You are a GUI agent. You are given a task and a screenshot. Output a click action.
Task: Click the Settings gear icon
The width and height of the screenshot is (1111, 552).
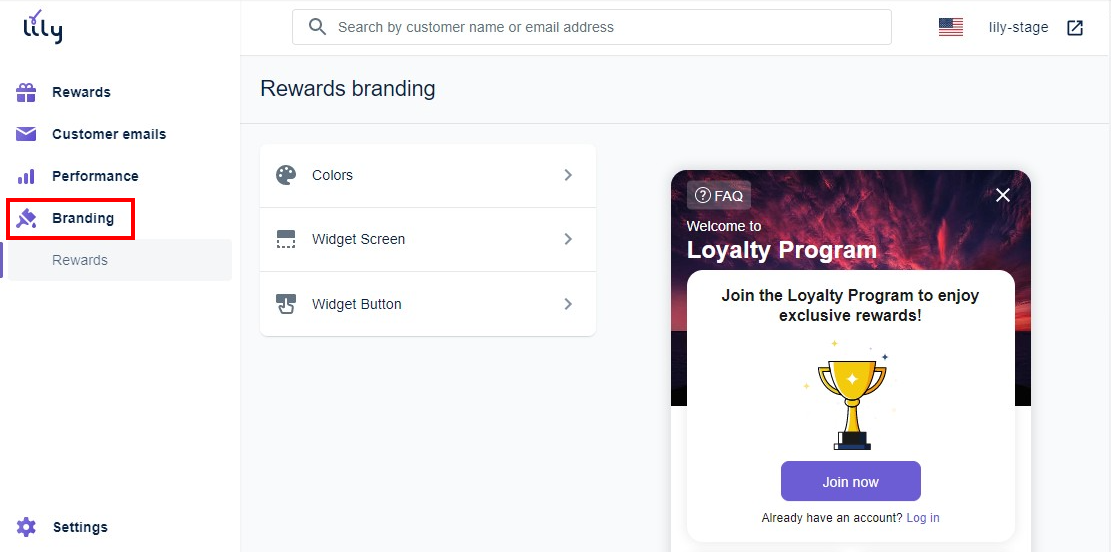click(26, 527)
